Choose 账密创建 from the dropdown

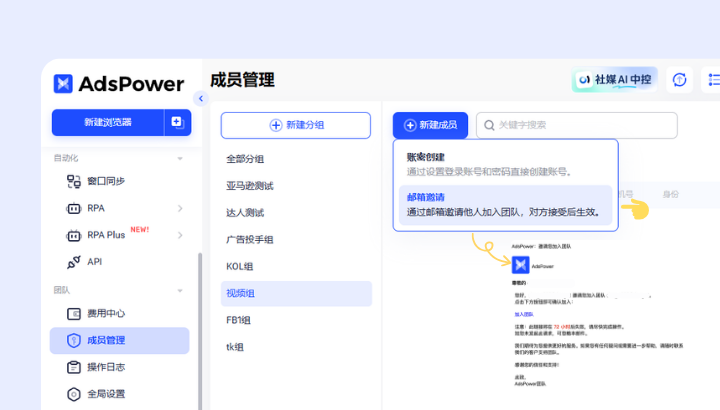point(506,164)
